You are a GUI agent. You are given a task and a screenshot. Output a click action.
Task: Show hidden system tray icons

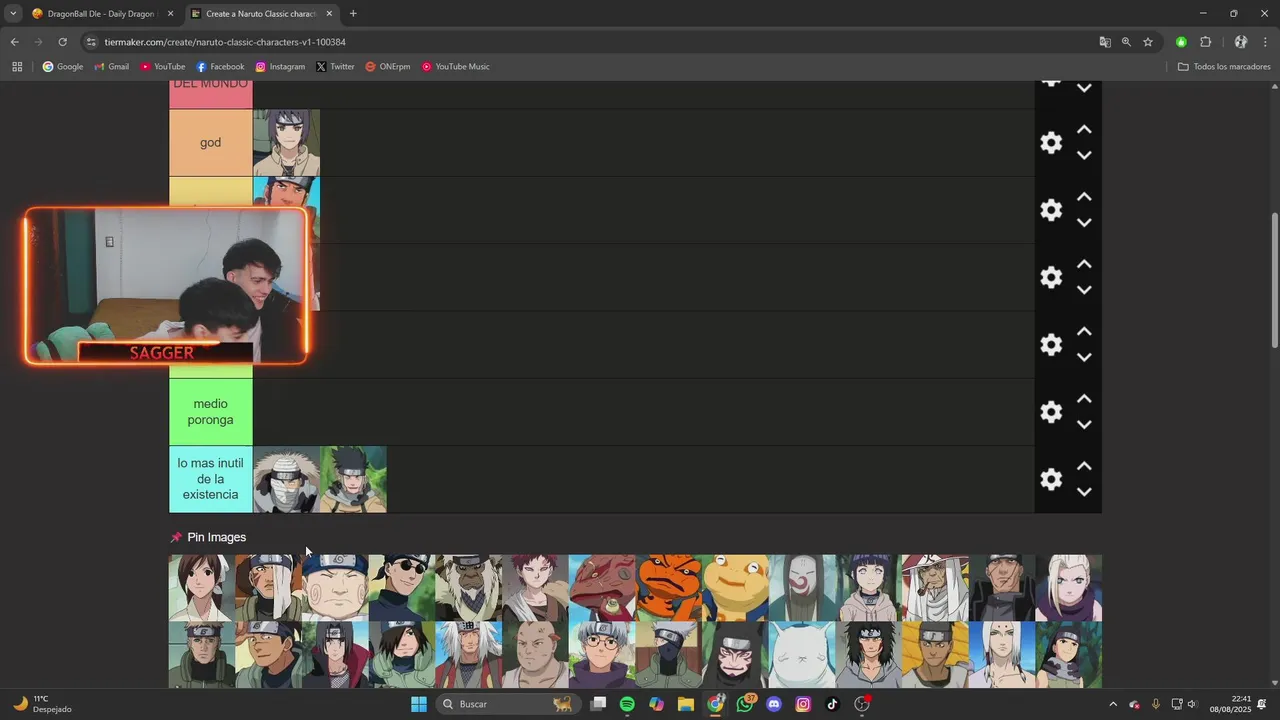pos(1112,704)
